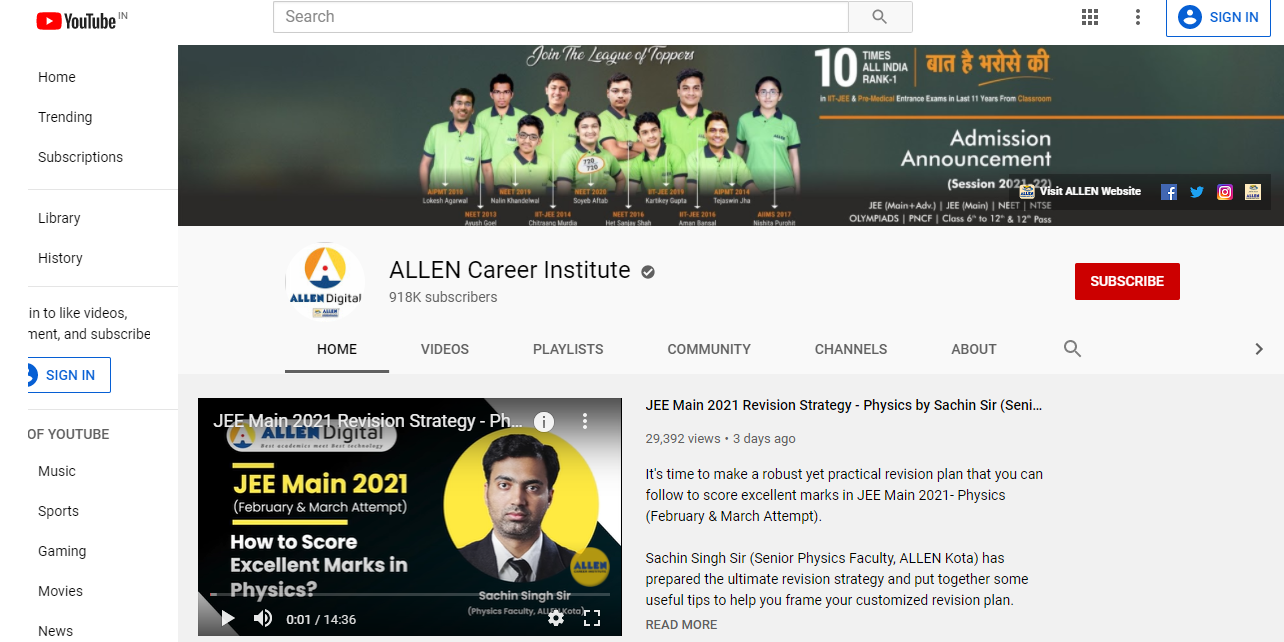Subscribe to ALLEN Career Institute channel
Screen dimensions: 1284x642
coord(1126,281)
